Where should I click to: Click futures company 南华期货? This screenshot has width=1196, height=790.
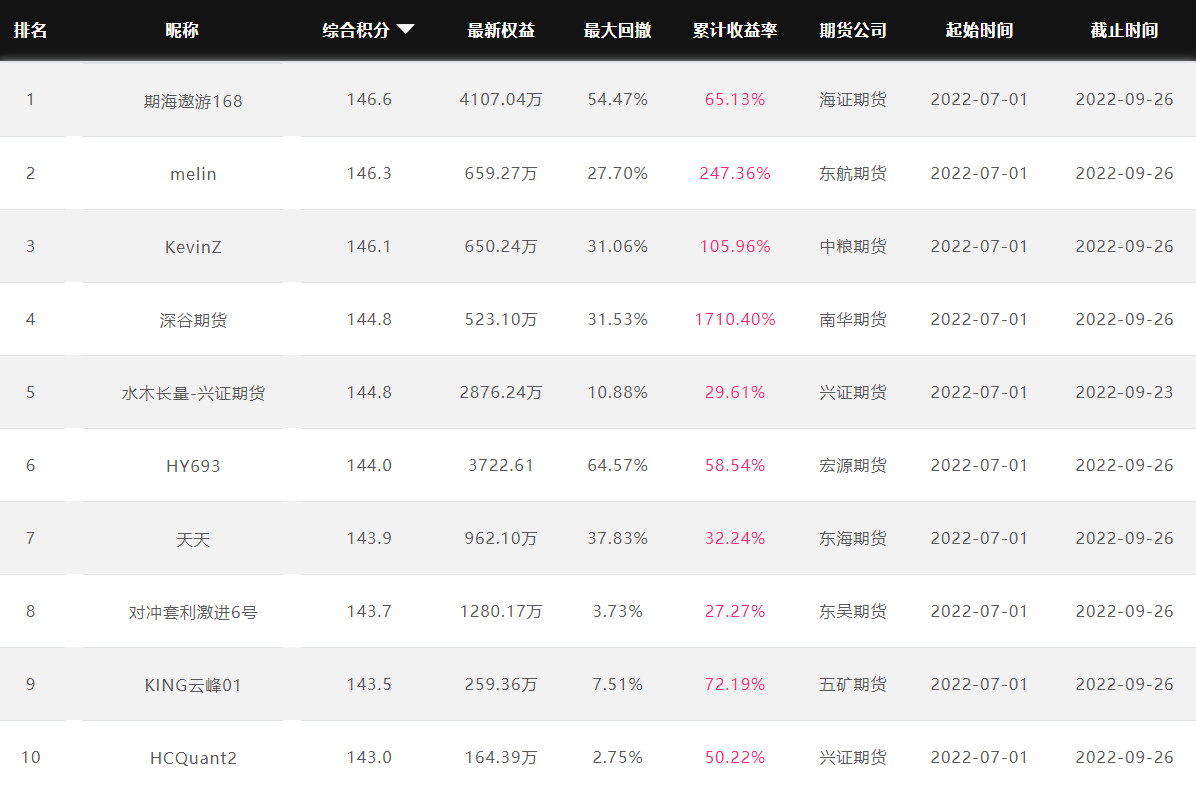(853, 319)
